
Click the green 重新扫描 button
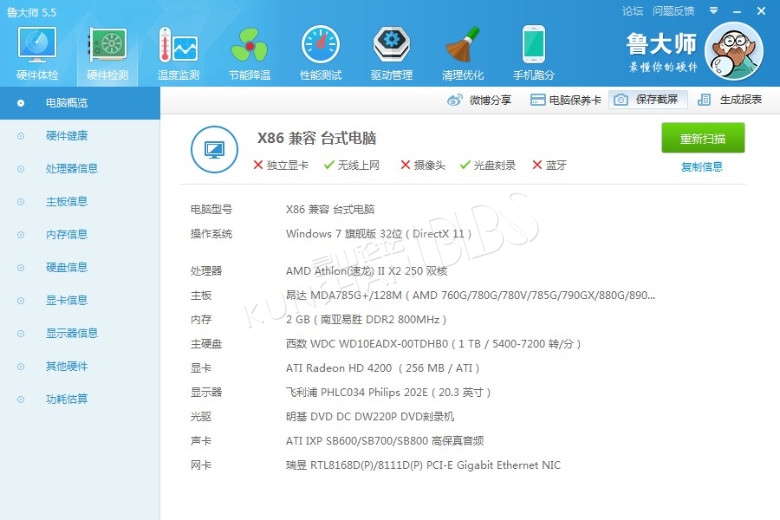click(x=703, y=138)
